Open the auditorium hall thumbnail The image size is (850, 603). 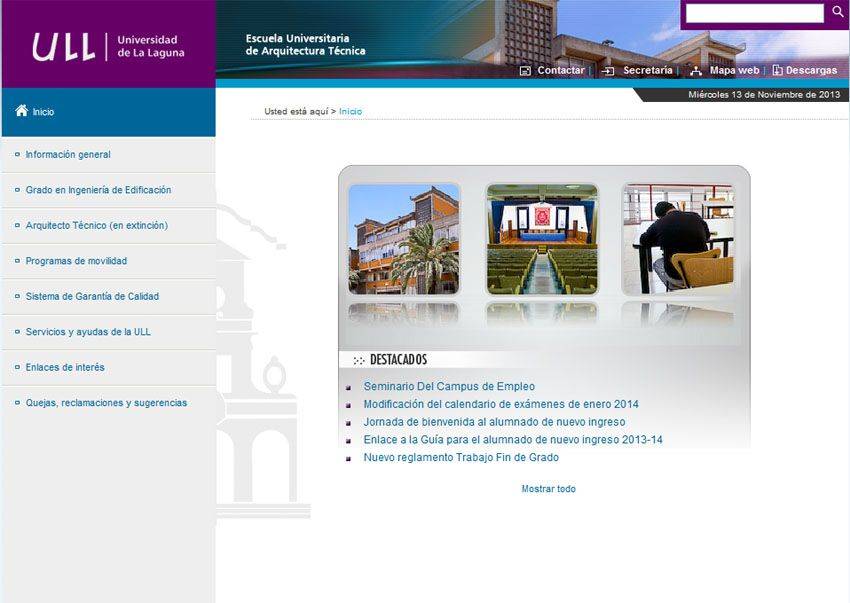[x=542, y=239]
